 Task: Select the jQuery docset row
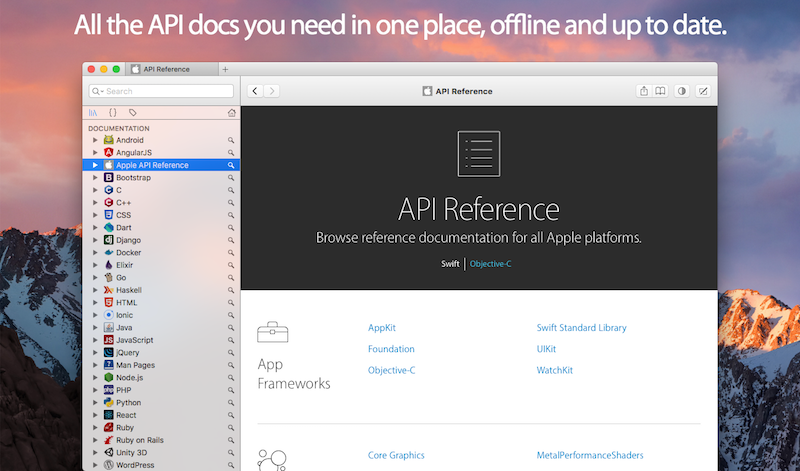coord(161,353)
